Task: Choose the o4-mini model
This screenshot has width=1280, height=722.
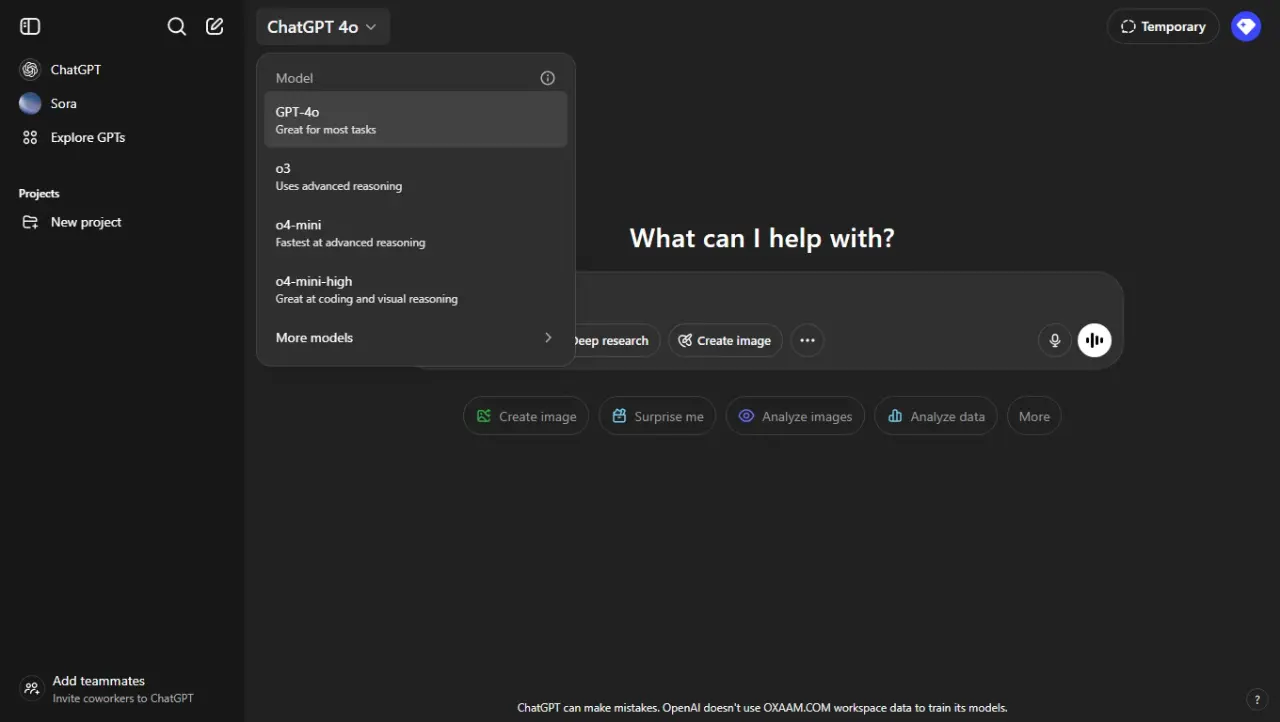Action: pos(415,233)
